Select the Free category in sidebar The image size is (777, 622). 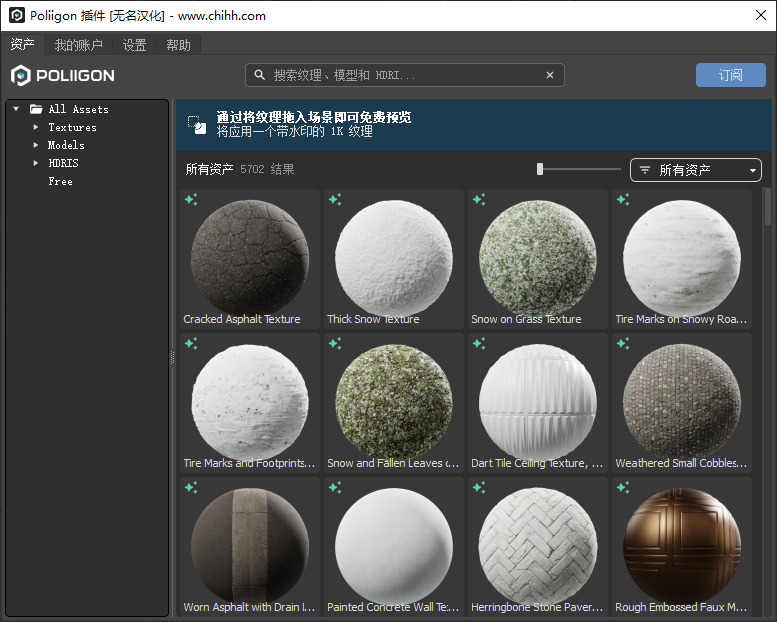pos(60,181)
